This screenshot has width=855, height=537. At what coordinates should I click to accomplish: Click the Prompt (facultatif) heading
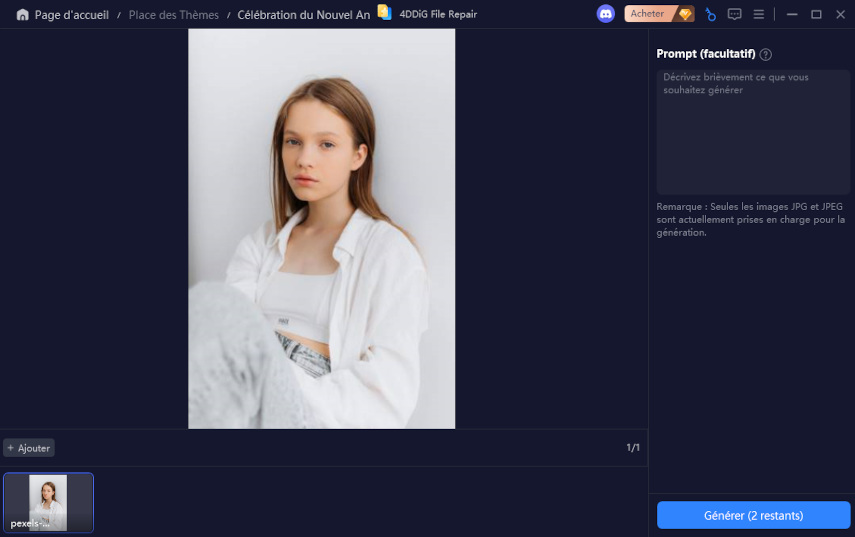coord(706,54)
